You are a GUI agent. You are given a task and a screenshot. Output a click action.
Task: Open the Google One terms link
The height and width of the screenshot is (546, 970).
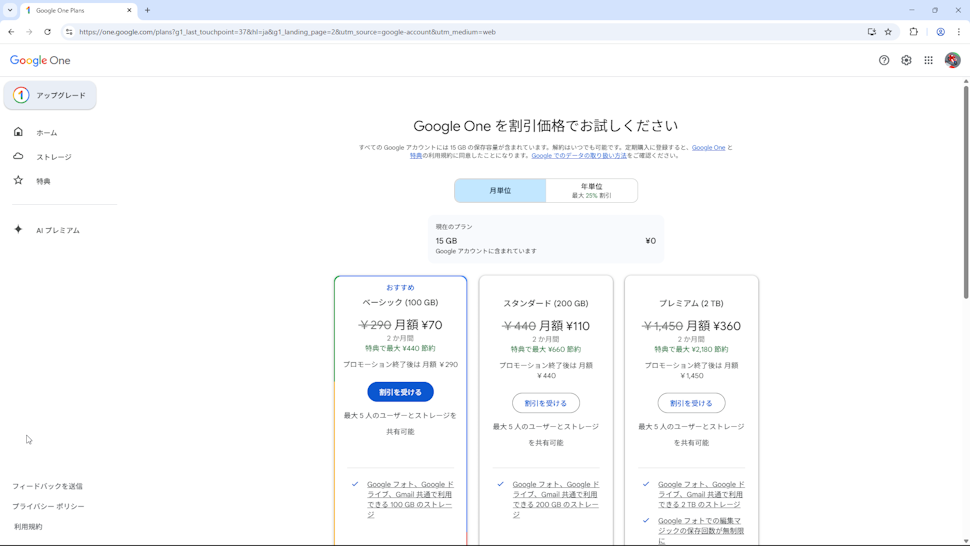click(708, 147)
